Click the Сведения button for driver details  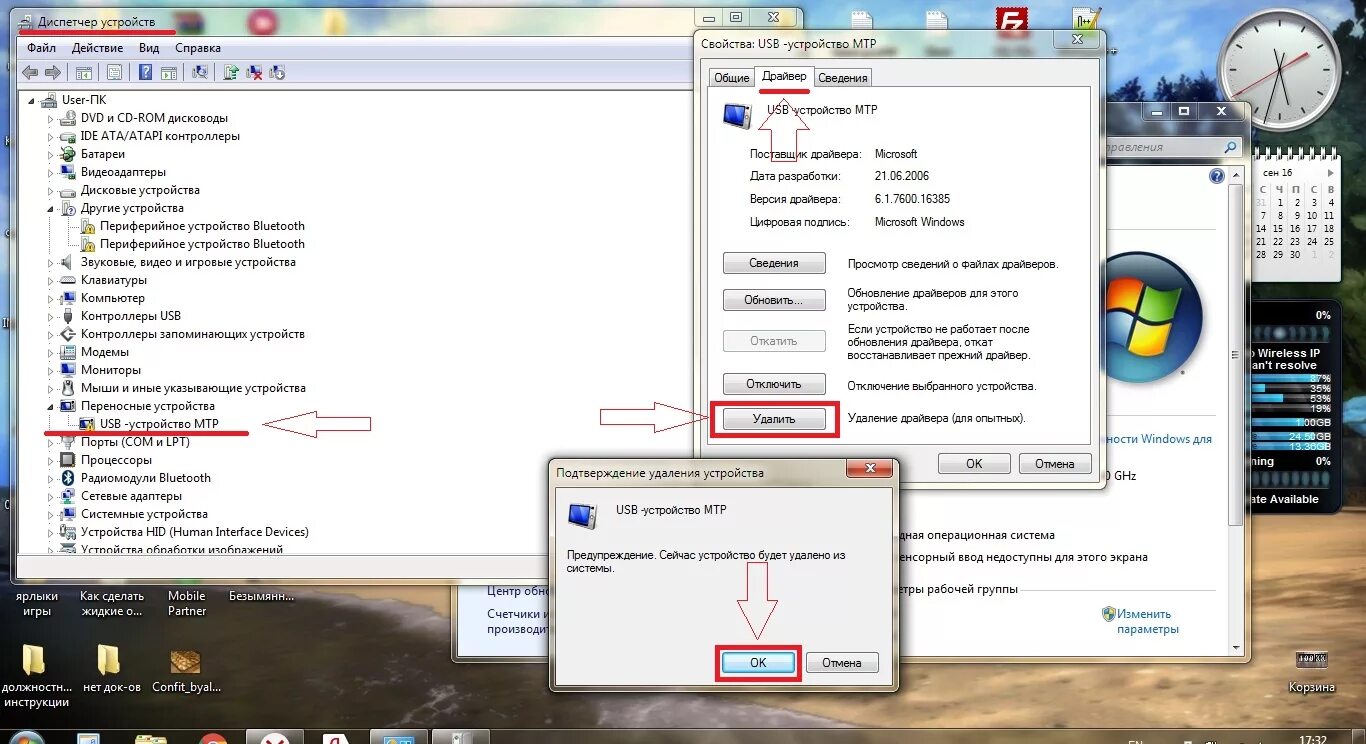[774, 263]
